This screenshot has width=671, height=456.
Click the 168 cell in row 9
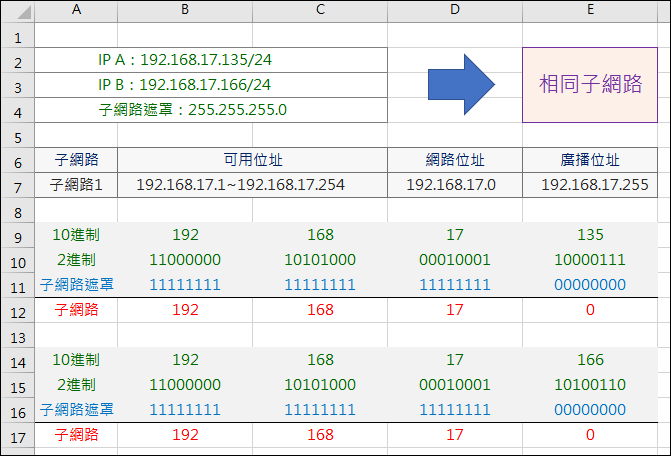(x=320, y=235)
